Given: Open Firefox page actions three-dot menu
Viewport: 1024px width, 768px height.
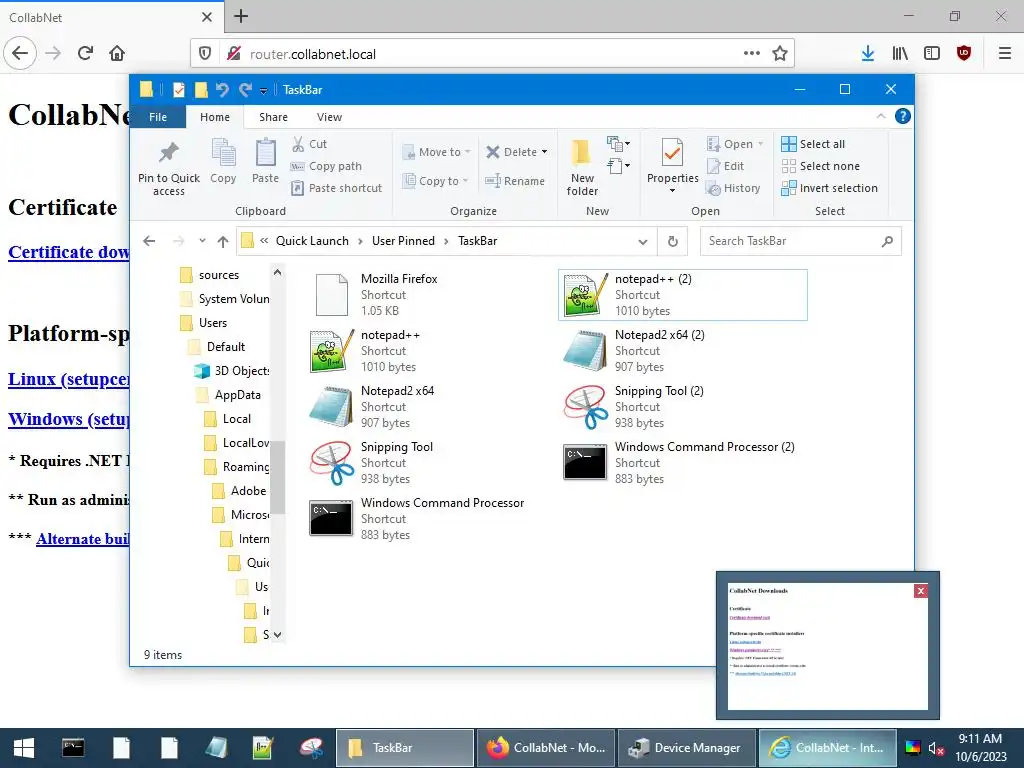Looking at the screenshot, I should (752, 54).
